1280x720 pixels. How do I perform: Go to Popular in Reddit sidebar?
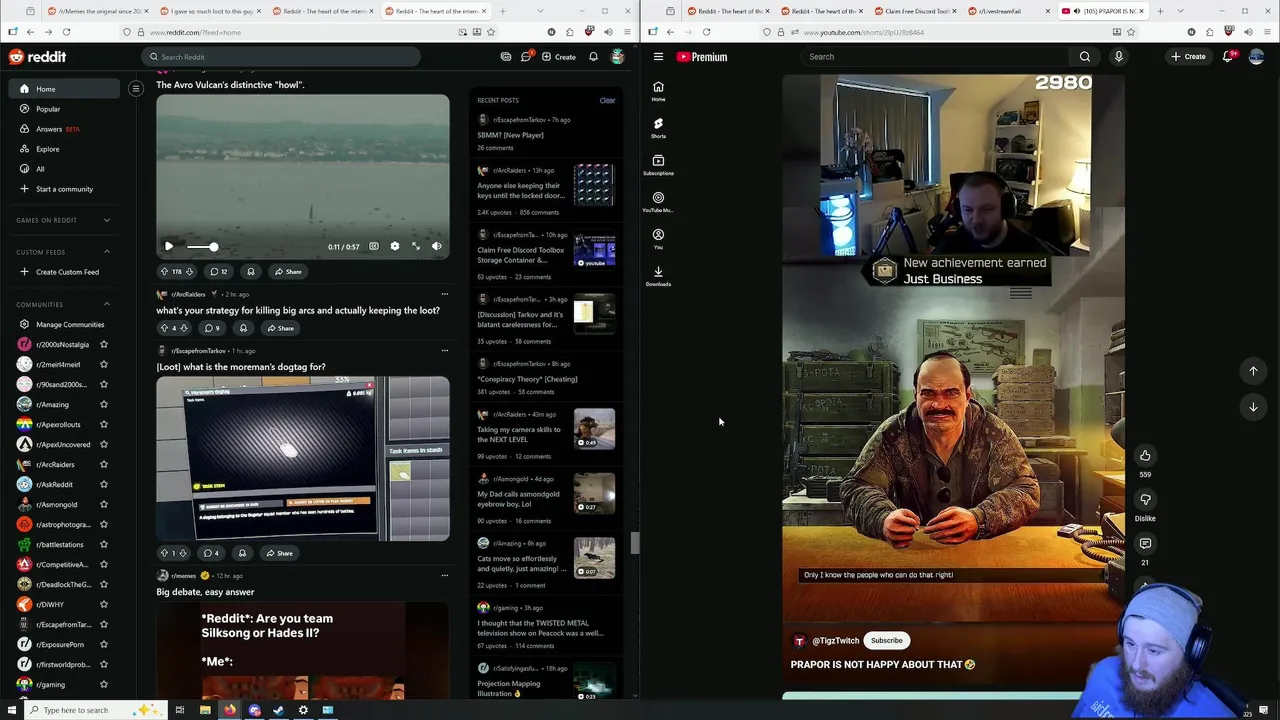(x=64, y=109)
